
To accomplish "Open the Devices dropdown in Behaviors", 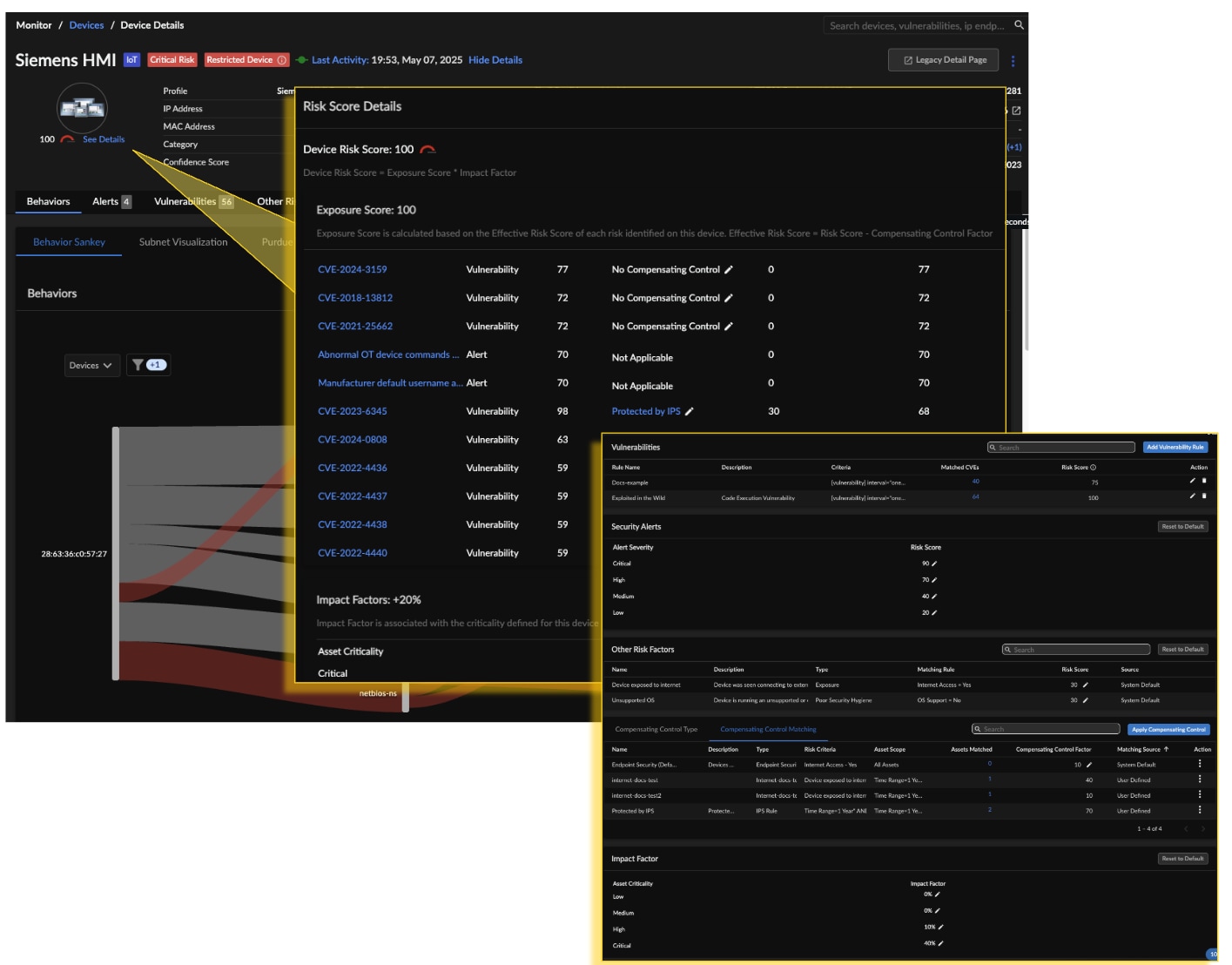I will 91,365.
